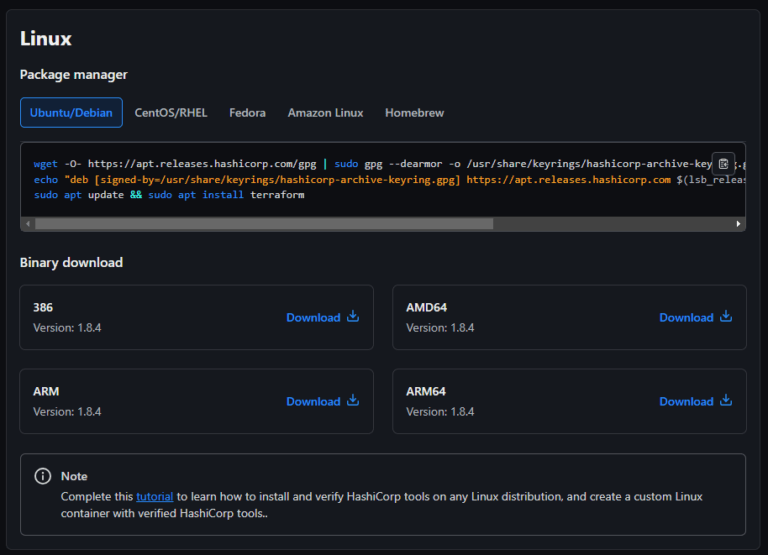
Task: Open the tutorial link in the Note
Action: click(x=154, y=497)
